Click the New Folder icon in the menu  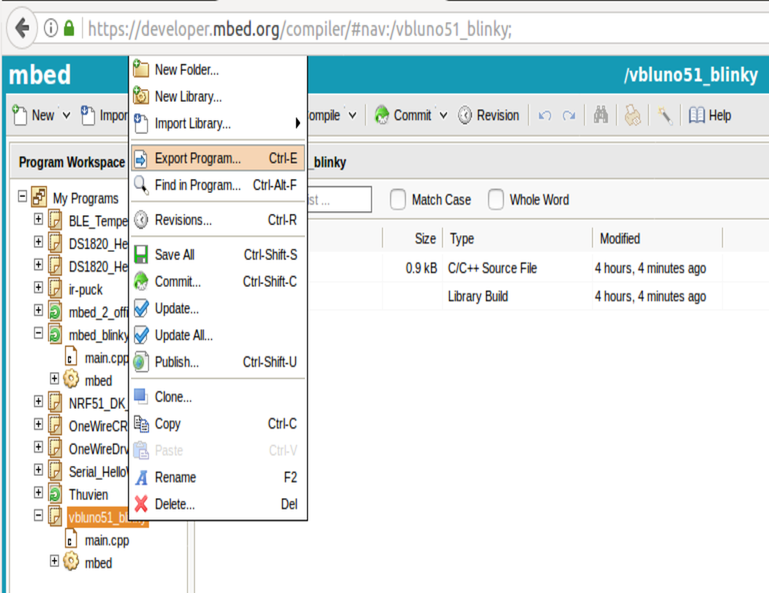coord(141,69)
